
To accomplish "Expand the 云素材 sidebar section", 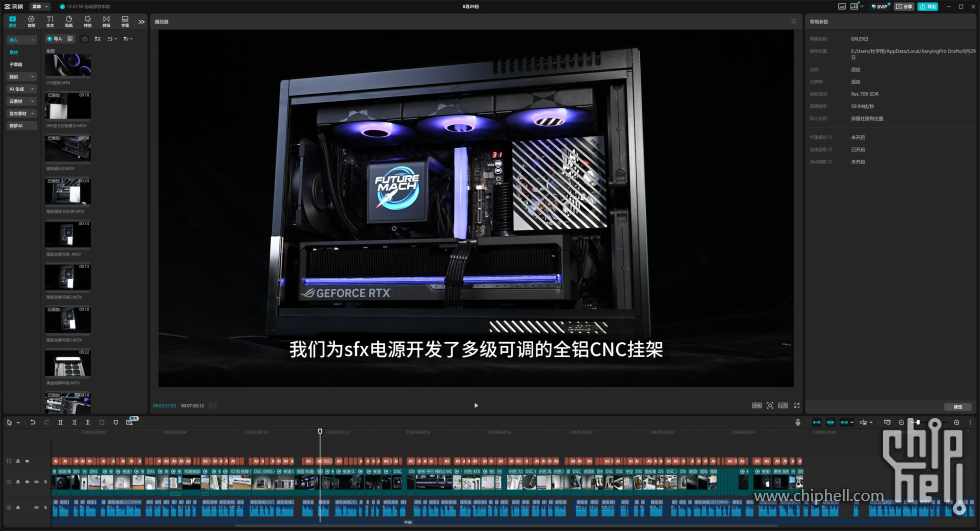I will click(22, 101).
